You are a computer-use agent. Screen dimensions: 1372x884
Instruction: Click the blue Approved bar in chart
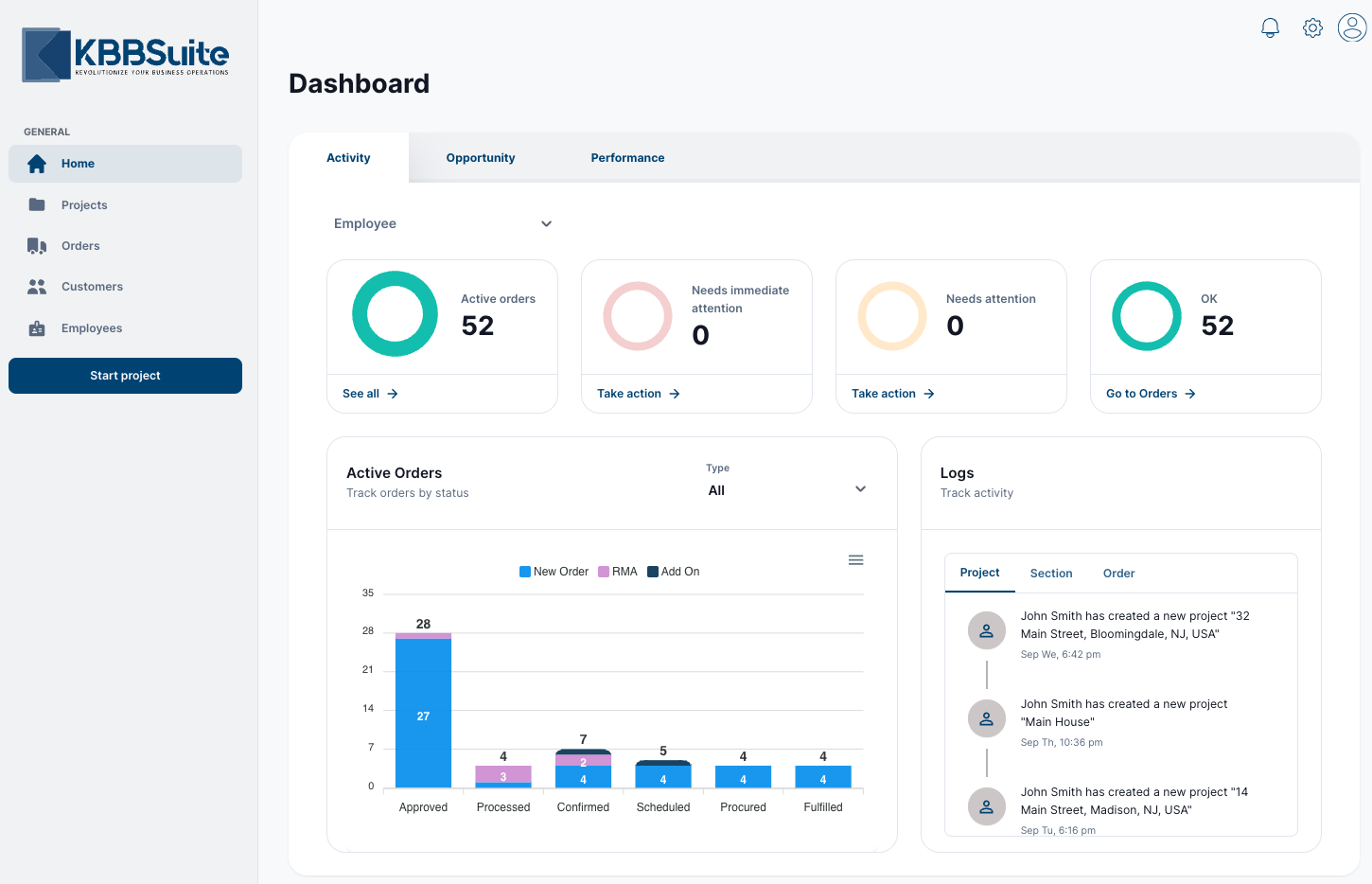tap(423, 715)
